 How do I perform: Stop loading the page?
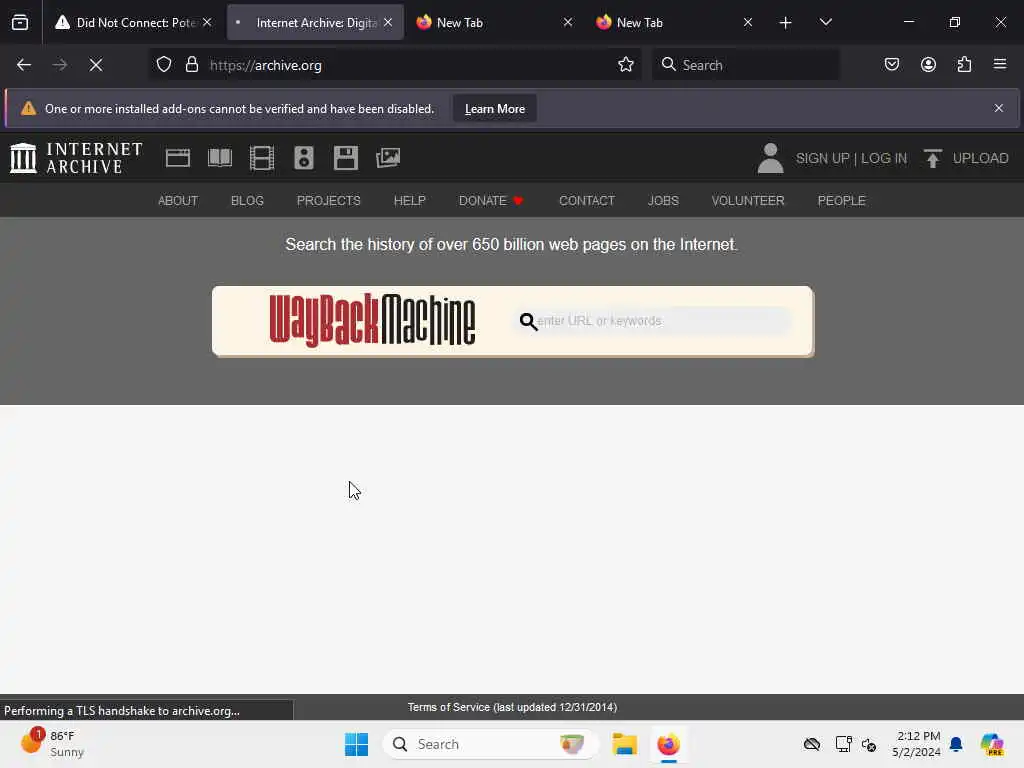tap(96, 65)
